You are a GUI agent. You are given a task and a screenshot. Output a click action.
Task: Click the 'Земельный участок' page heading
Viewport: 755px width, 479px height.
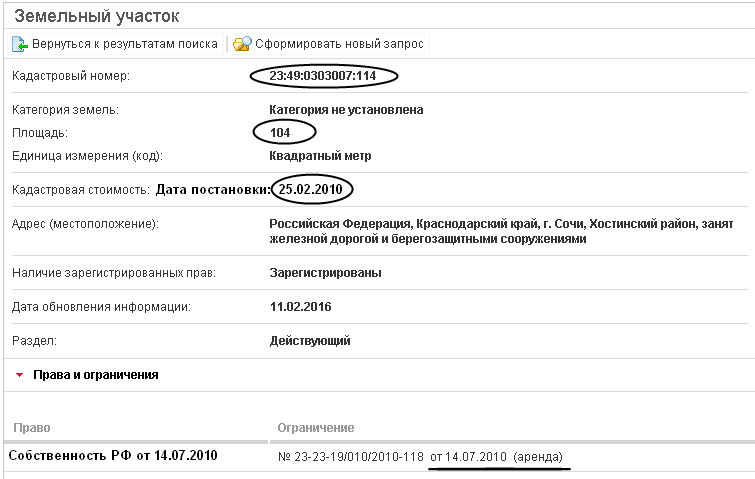click(x=98, y=17)
